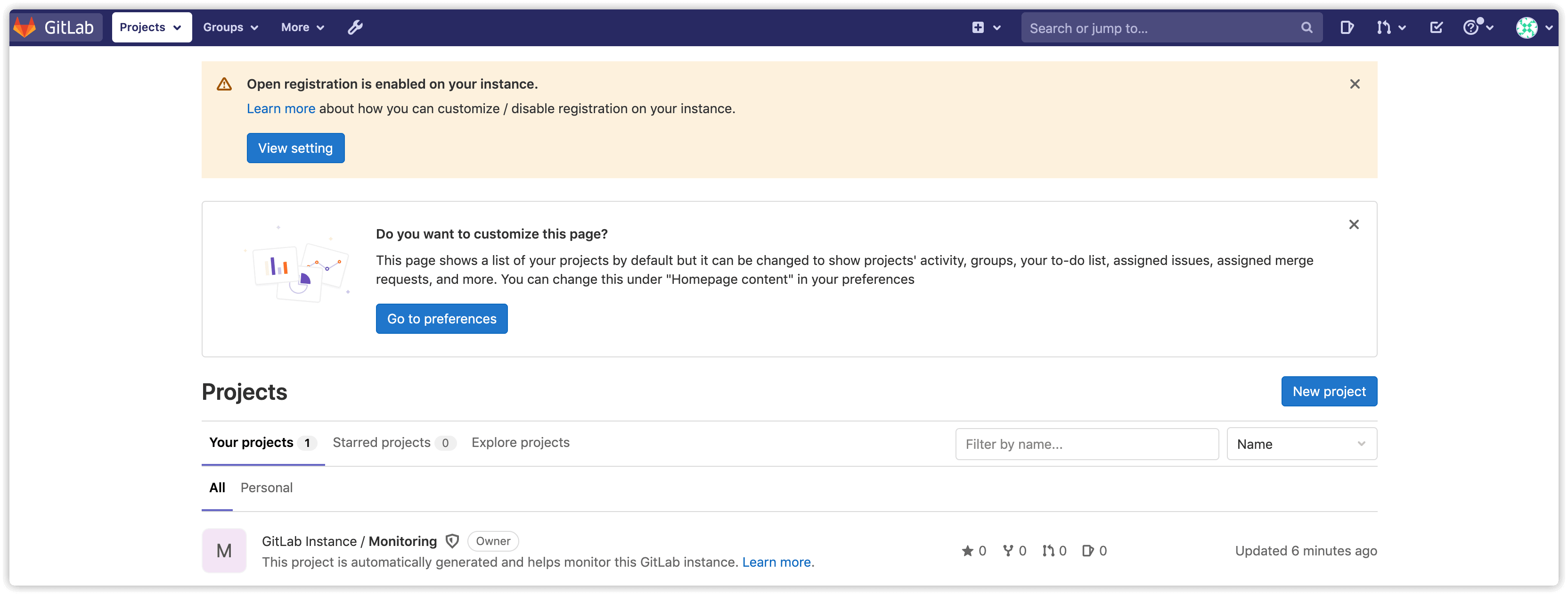
Task: Select the Explore projects tab
Action: point(521,442)
